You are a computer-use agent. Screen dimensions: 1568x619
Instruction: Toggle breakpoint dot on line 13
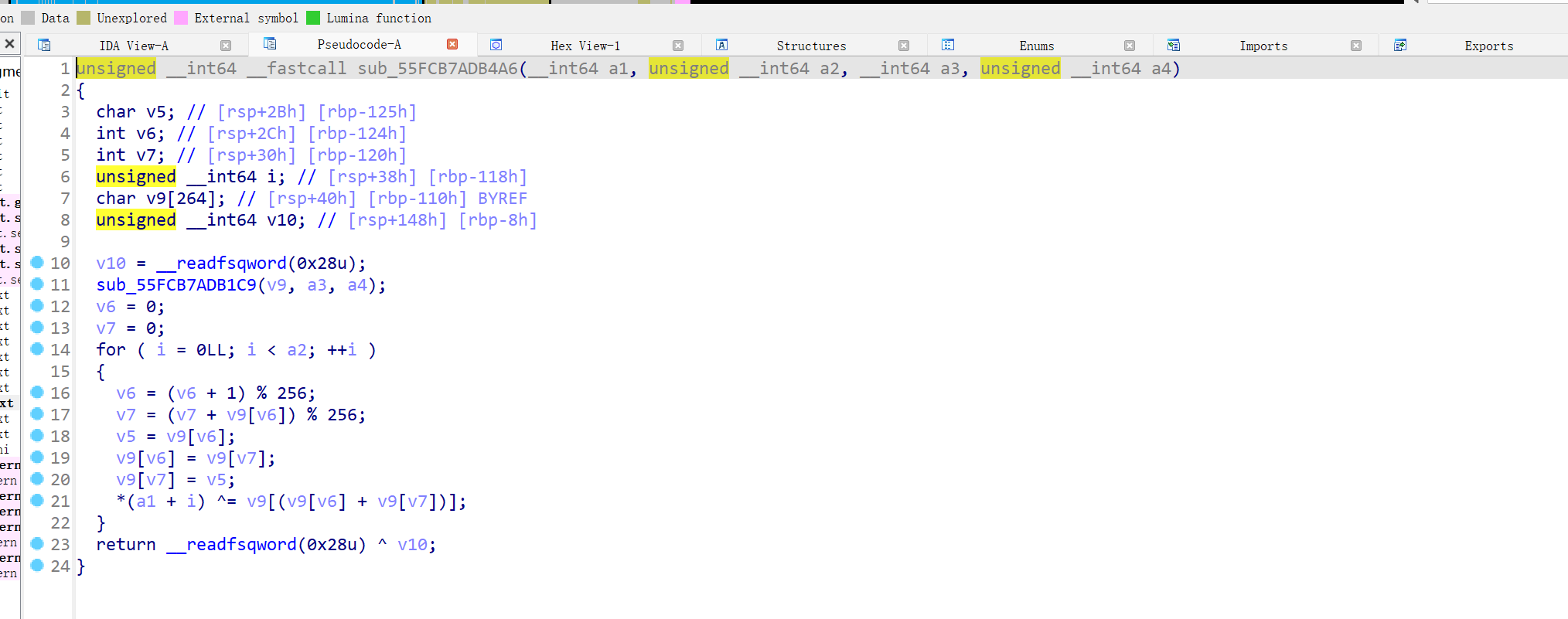[36, 328]
